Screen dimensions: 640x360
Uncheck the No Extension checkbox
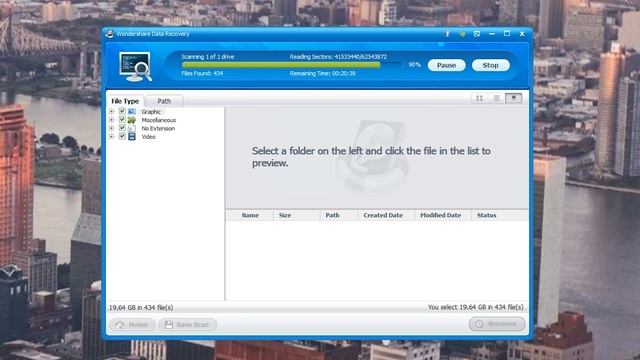(x=122, y=128)
